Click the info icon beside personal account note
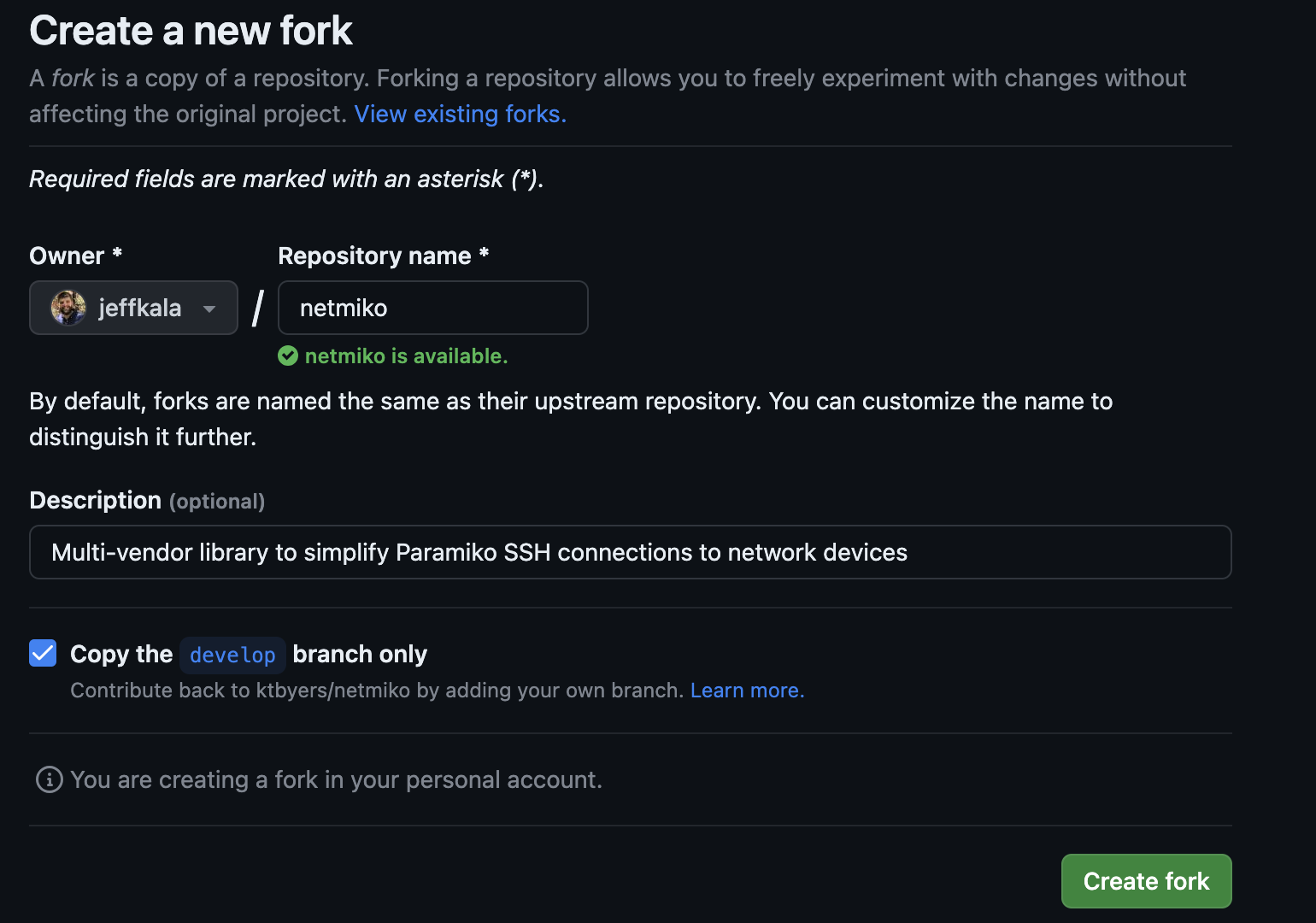 (50, 779)
